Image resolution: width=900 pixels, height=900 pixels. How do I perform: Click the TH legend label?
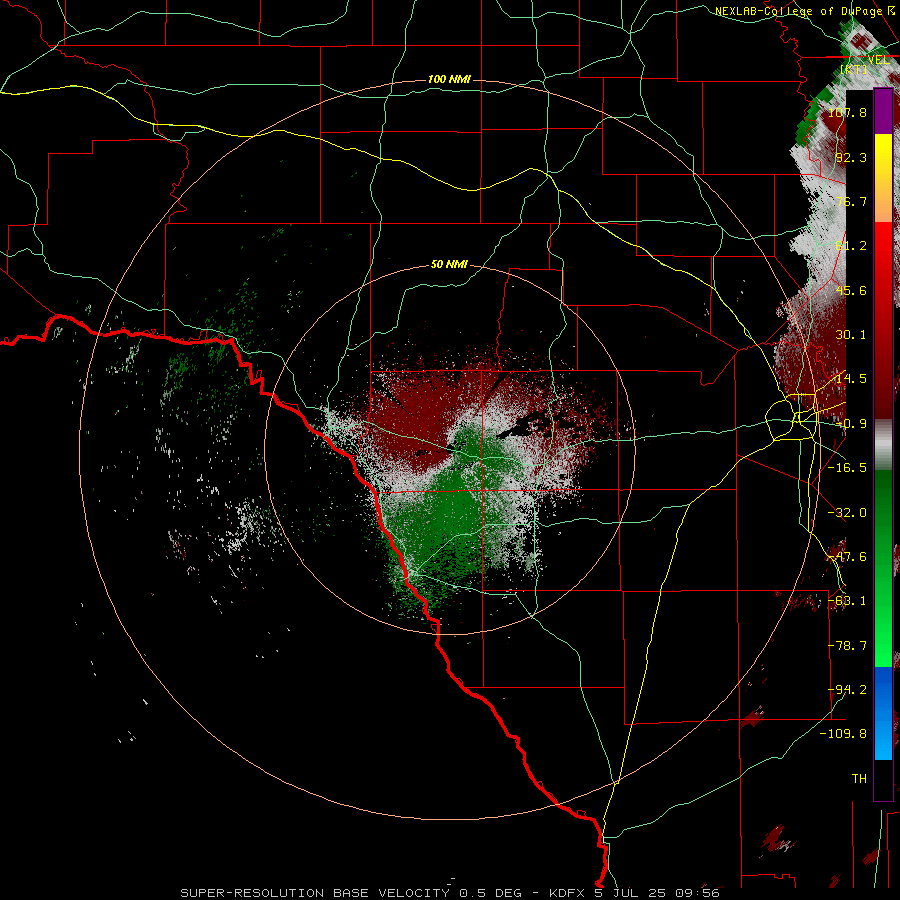(x=859, y=779)
